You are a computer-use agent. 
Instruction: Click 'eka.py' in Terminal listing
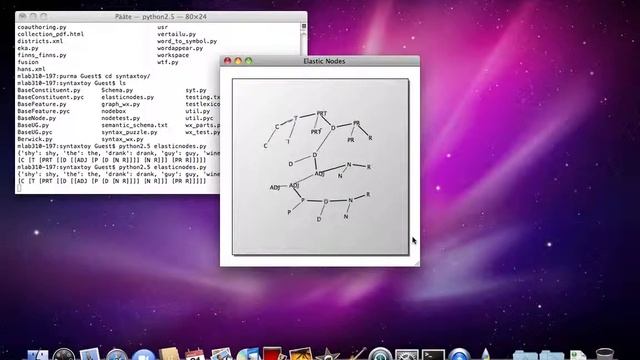tap(28, 48)
